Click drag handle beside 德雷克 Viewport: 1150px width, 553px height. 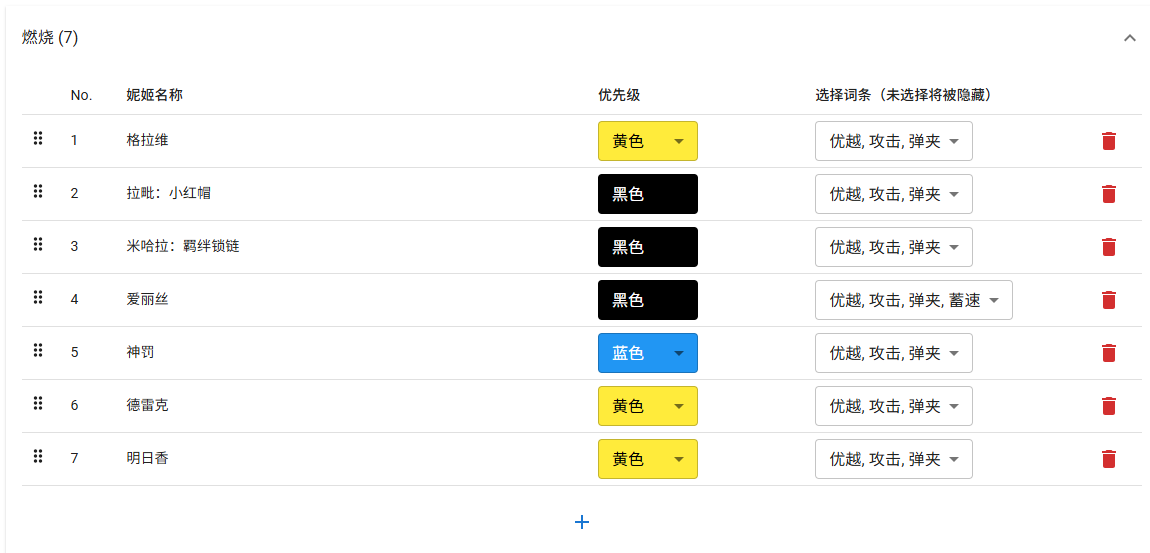pyautogui.click(x=38, y=403)
